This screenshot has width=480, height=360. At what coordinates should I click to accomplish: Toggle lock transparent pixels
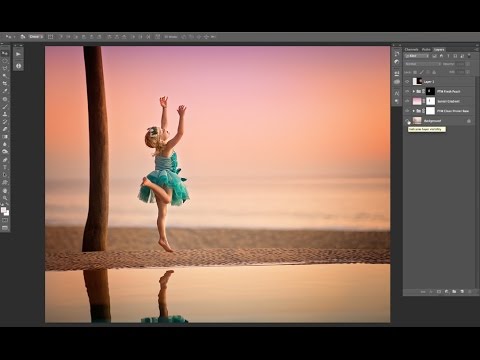(415, 72)
